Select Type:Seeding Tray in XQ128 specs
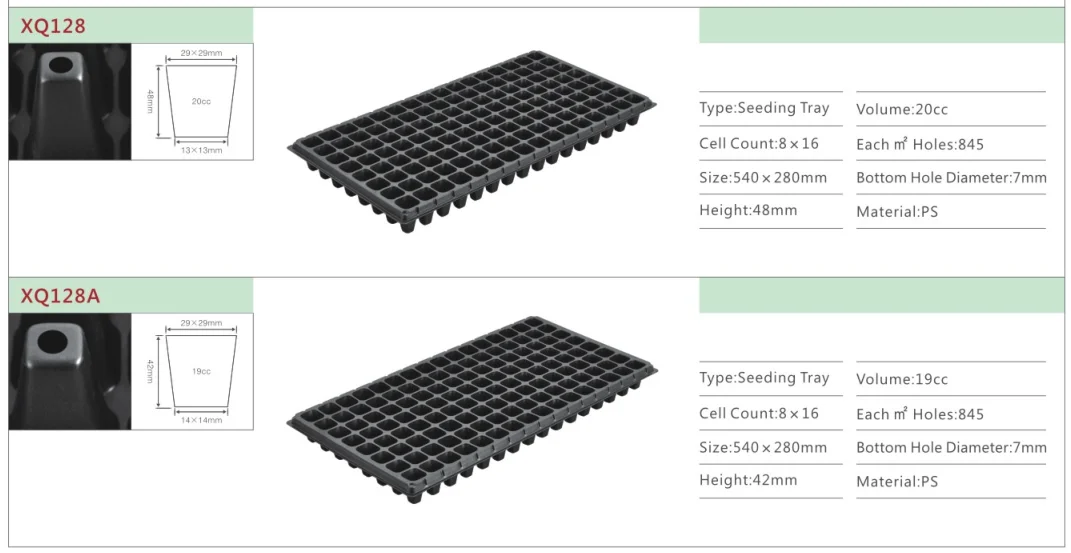 pyautogui.click(x=770, y=108)
